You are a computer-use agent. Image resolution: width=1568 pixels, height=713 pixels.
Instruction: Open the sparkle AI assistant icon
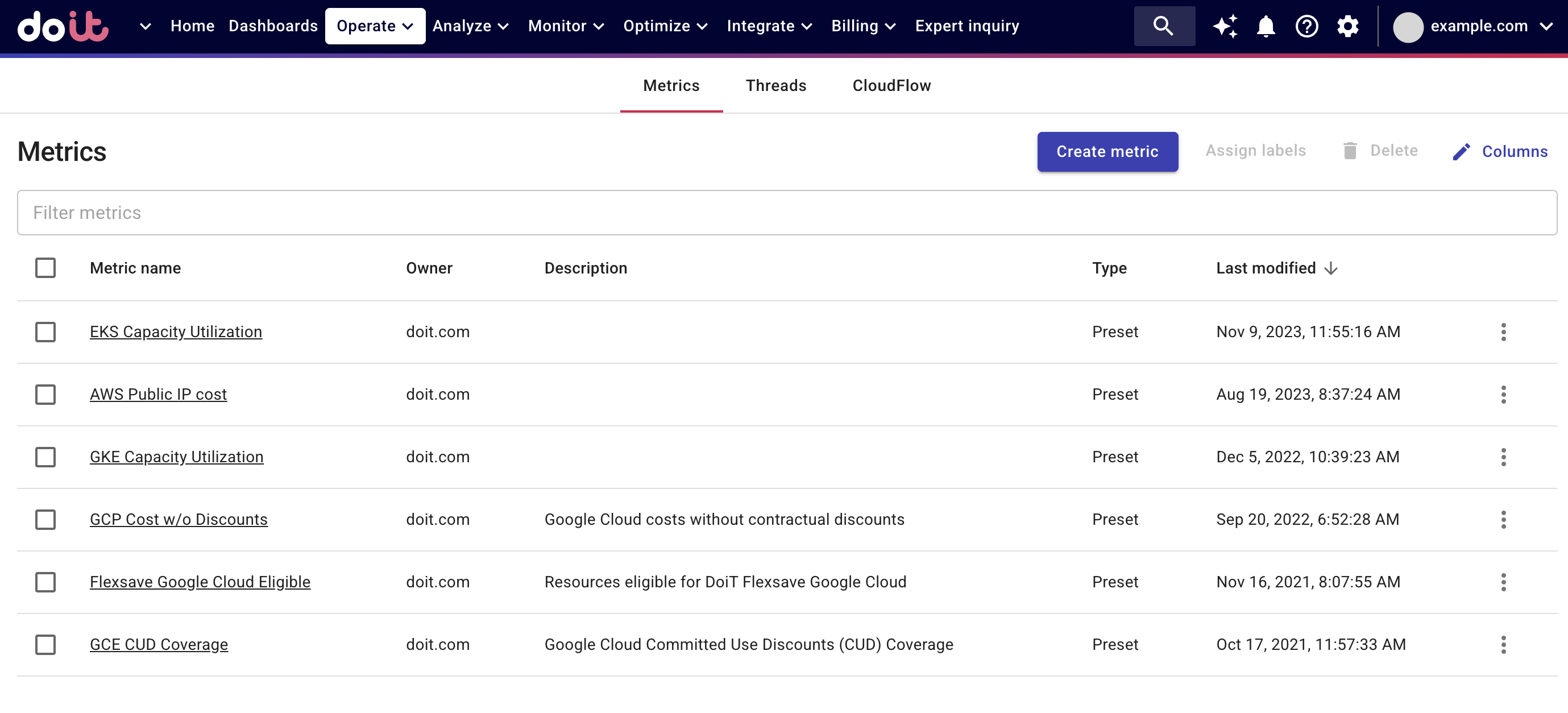tap(1225, 26)
